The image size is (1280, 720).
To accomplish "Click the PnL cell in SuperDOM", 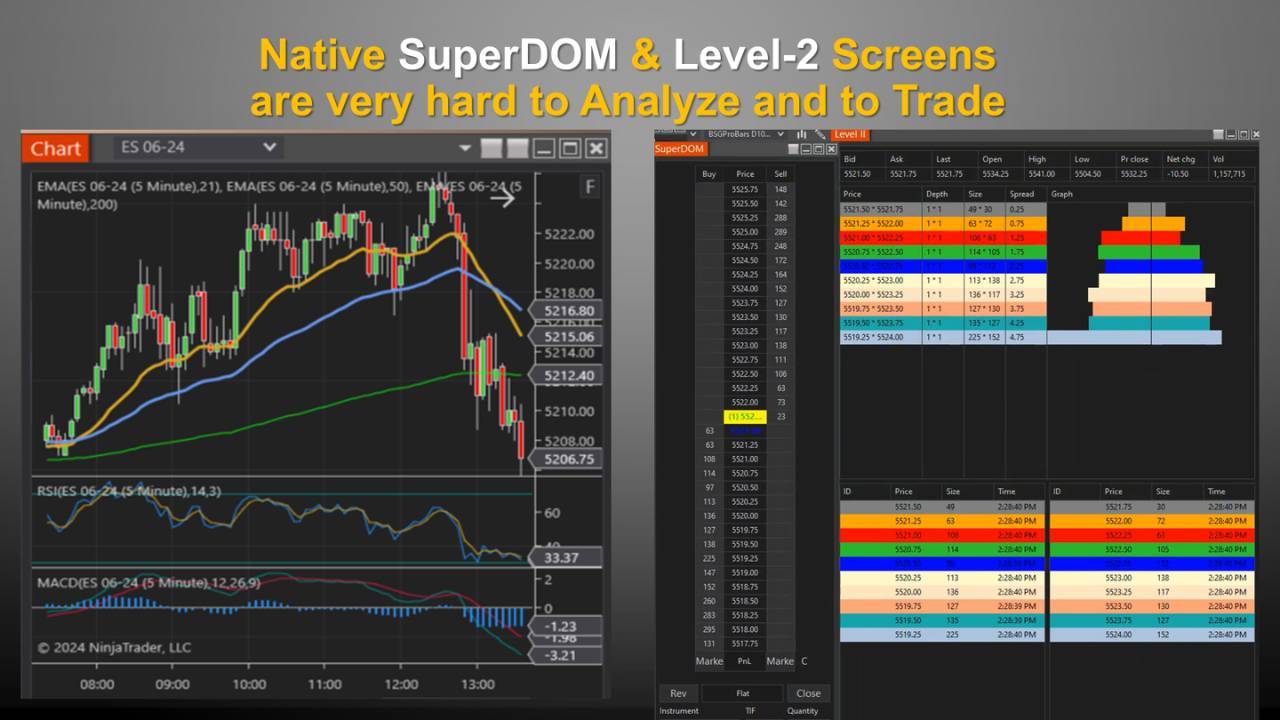I will 744,661.
